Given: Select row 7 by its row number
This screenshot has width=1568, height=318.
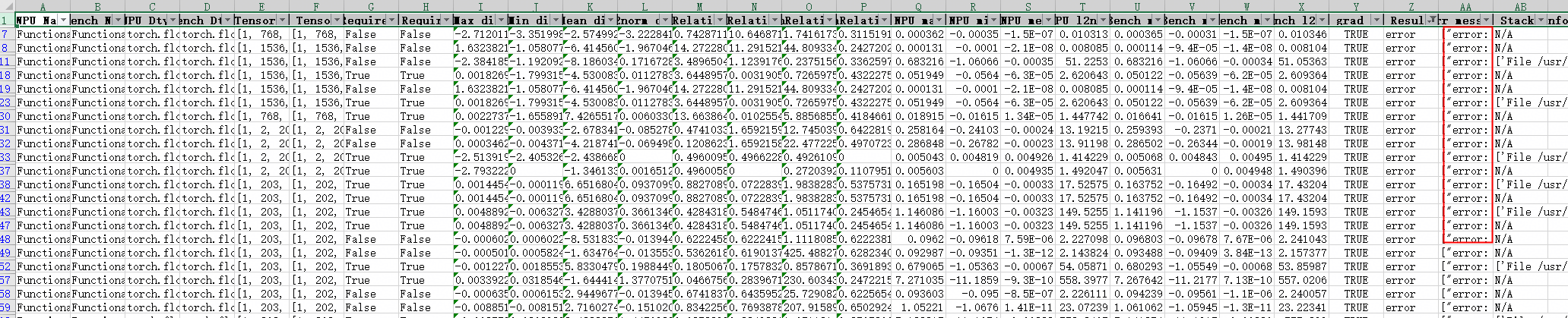Looking at the screenshot, I should [x=8, y=34].
